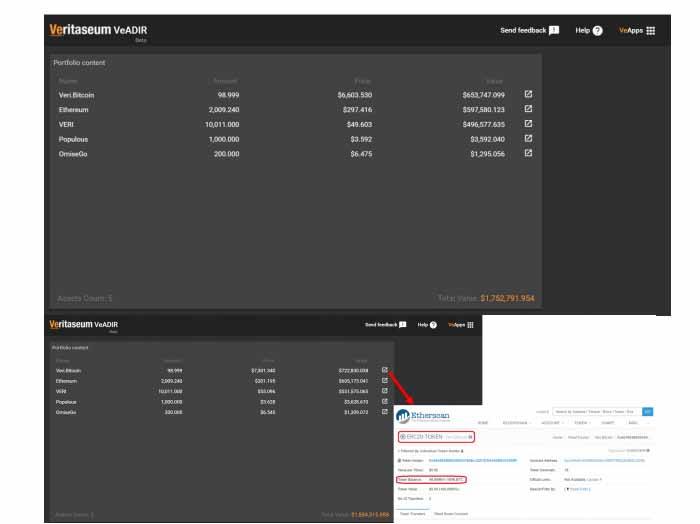Open Populous external link icon in lower portfolio
Image resolution: width=700 pixels, height=524 pixels.
(x=385, y=401)
